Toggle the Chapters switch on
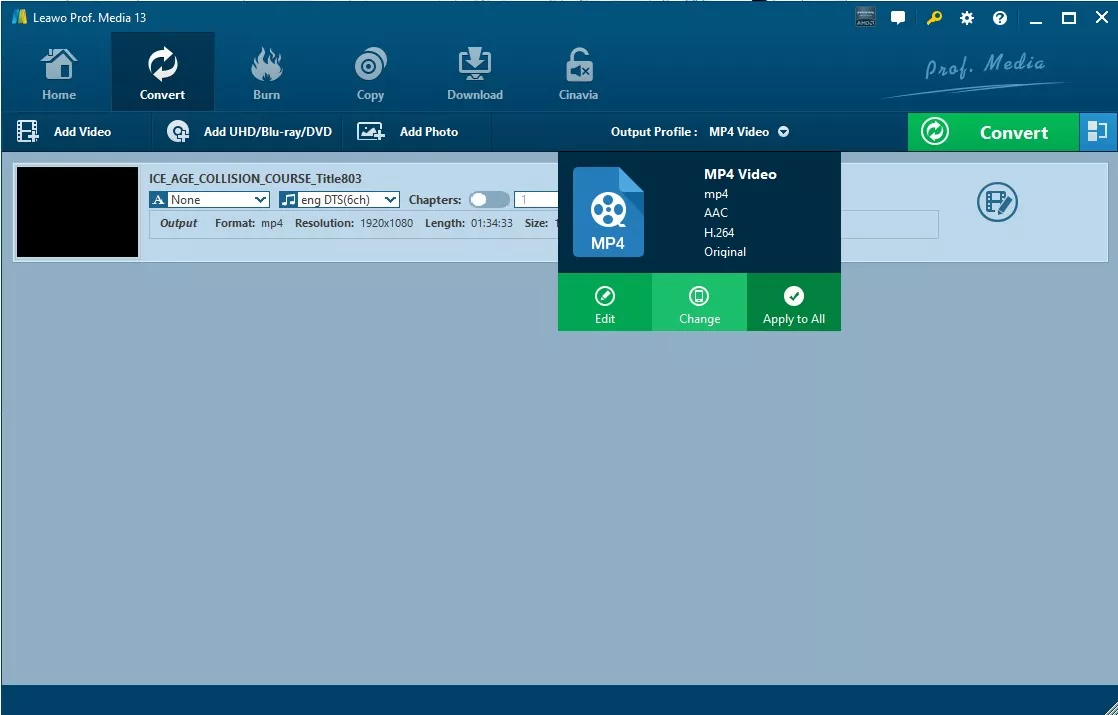Viewport: 1118px width, 715px height. [x=489, y=199]
